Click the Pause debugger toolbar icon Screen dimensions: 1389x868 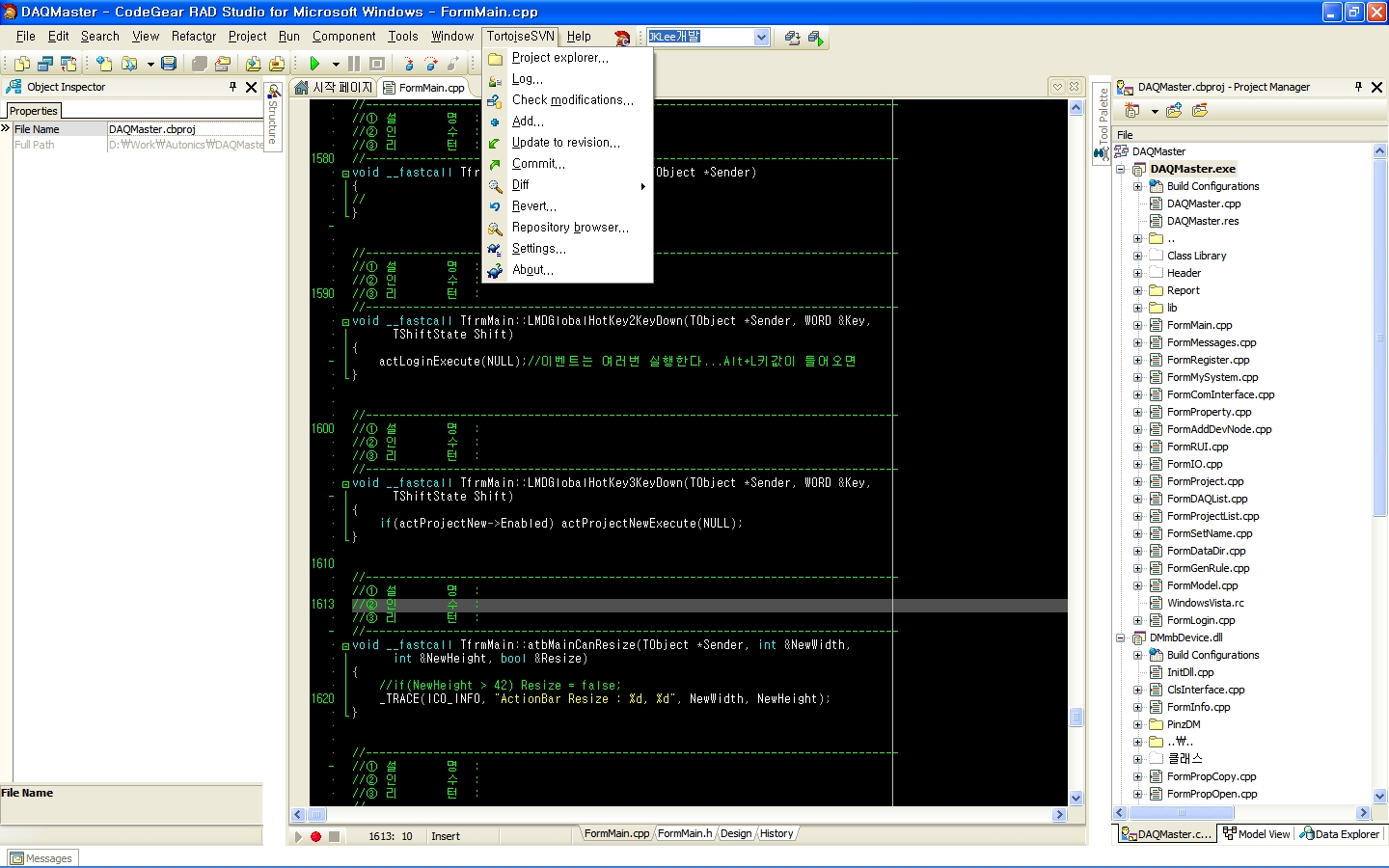[x=354, y=64]
